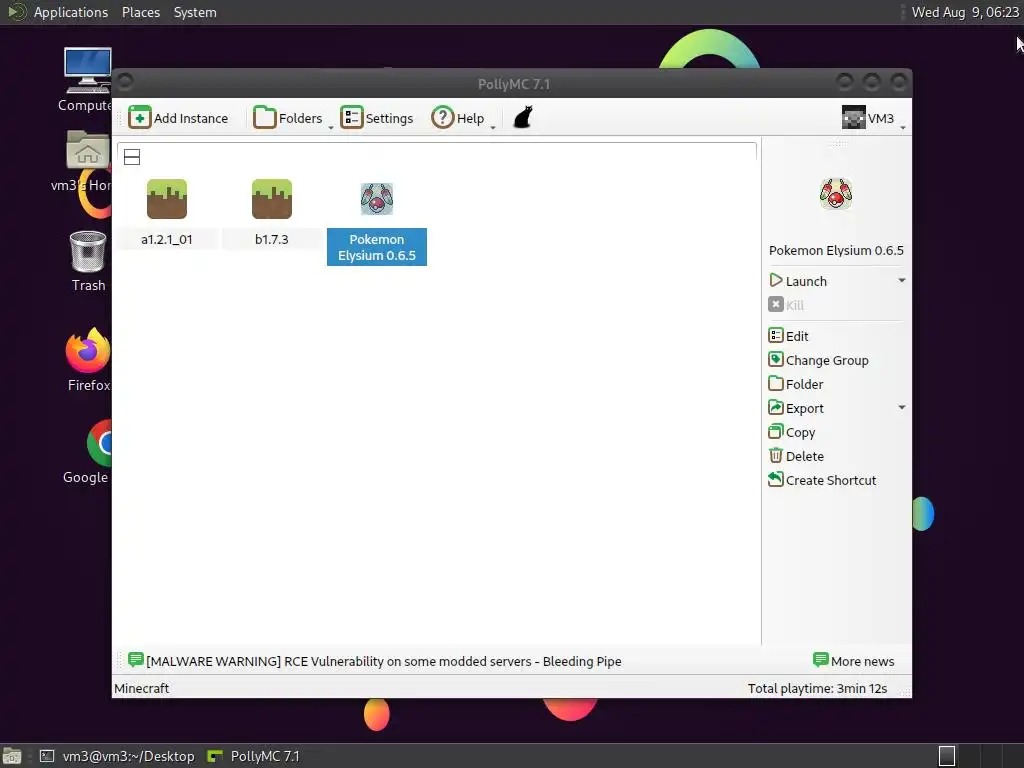Click the a1.2.1_01 instance label

pyautogui.click(x=167, y=239)
